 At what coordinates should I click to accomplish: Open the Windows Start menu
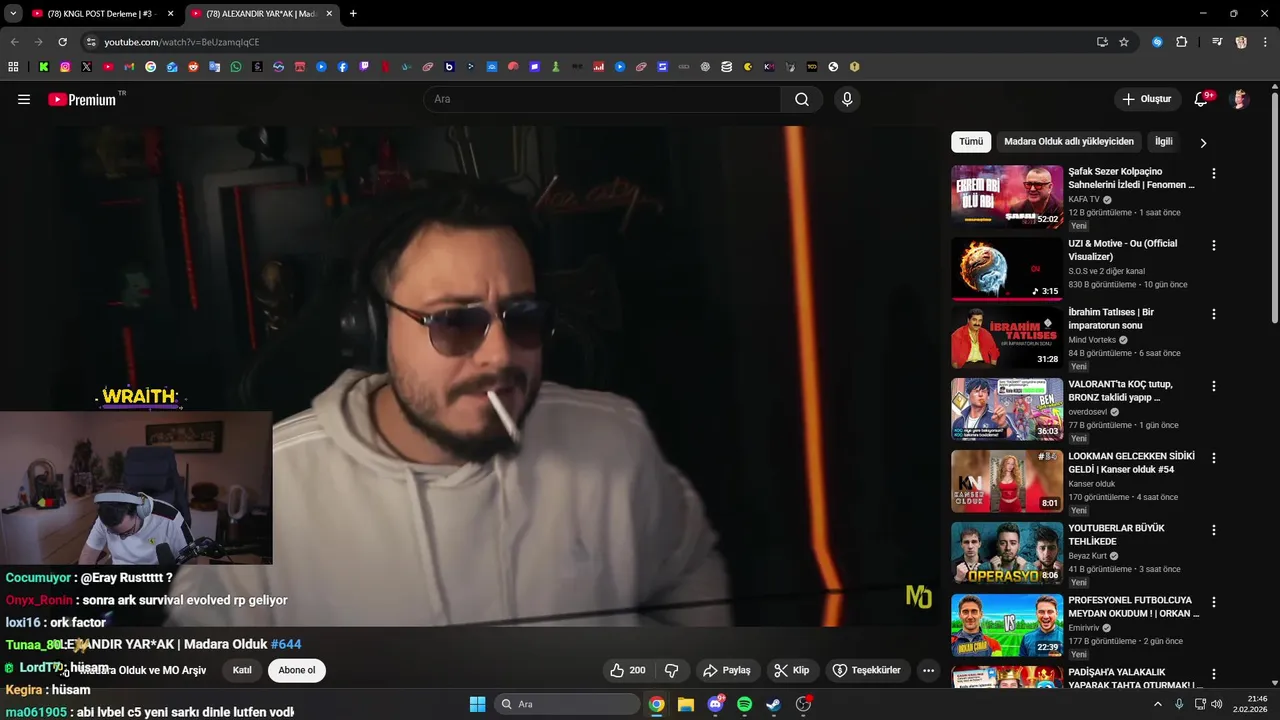click(x=477, y=704)
